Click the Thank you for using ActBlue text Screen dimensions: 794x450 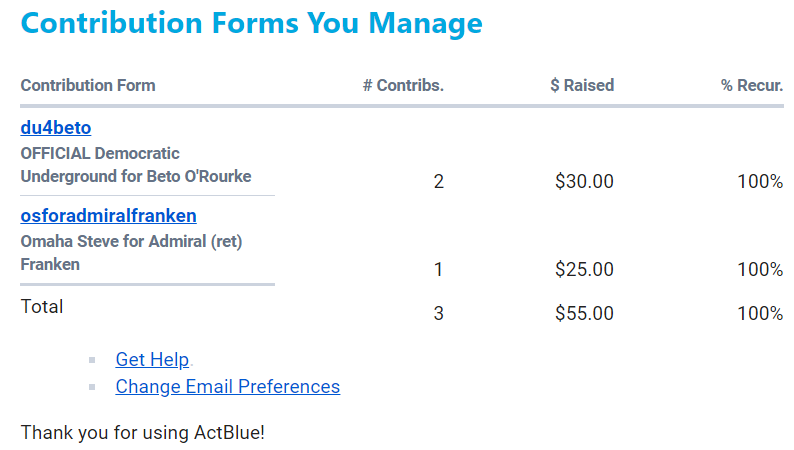coord(142,434)
